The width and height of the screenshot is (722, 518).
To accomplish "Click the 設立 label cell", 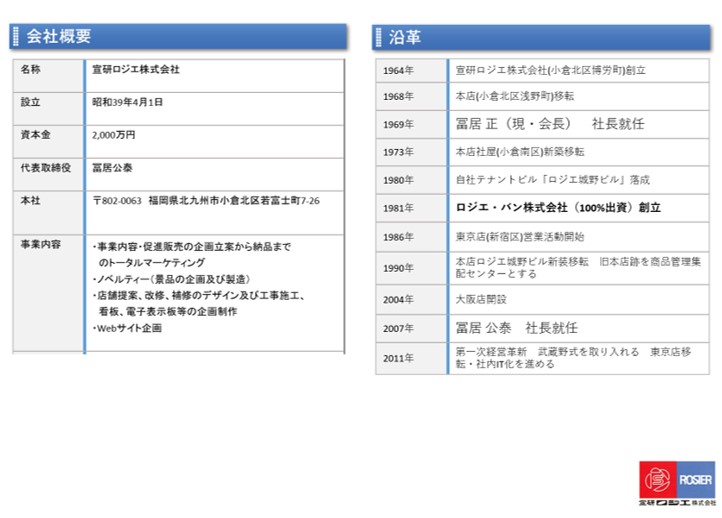I will click(x=48, y=109).
